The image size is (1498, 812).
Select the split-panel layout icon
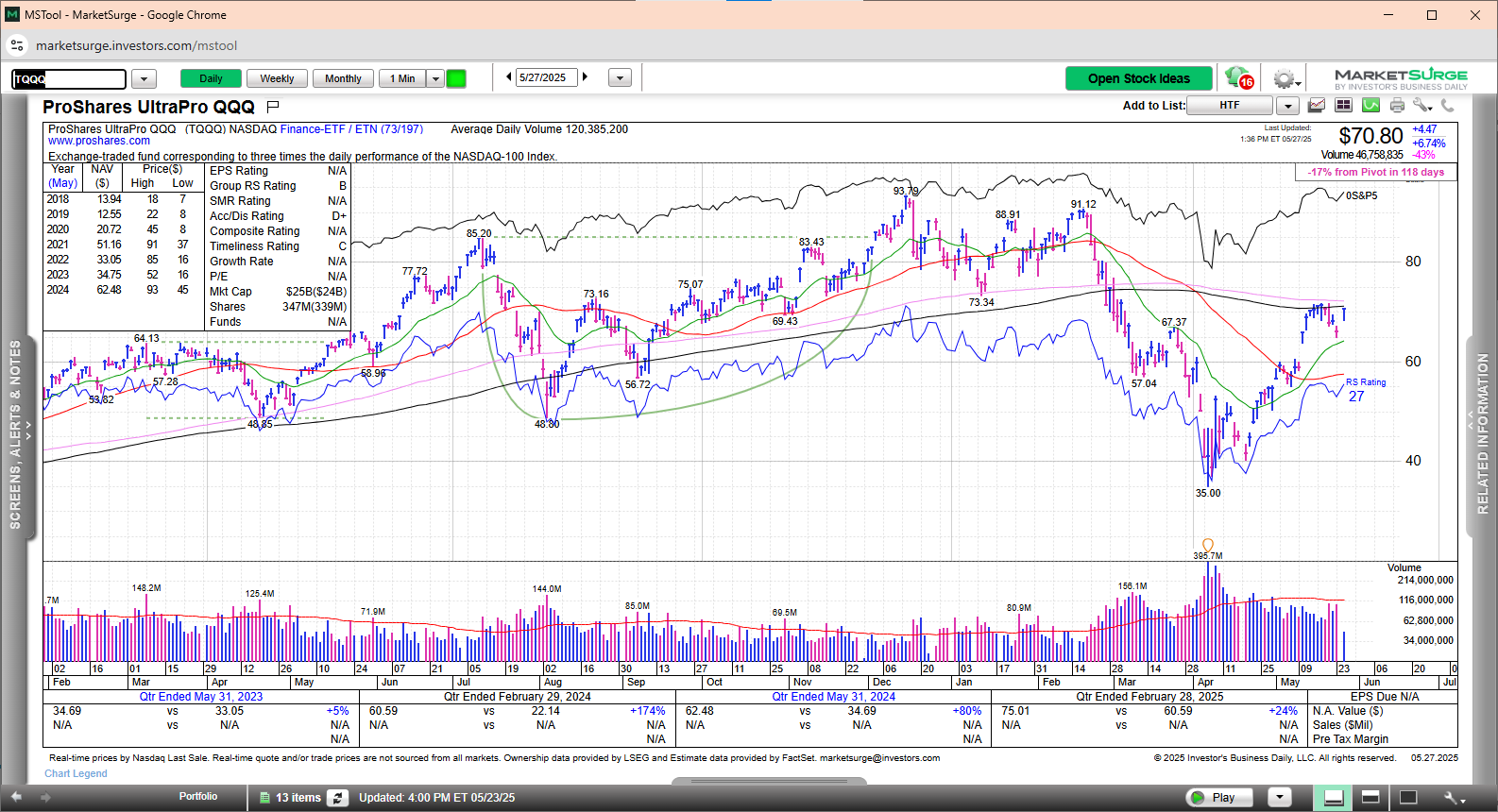(1370, 798)
